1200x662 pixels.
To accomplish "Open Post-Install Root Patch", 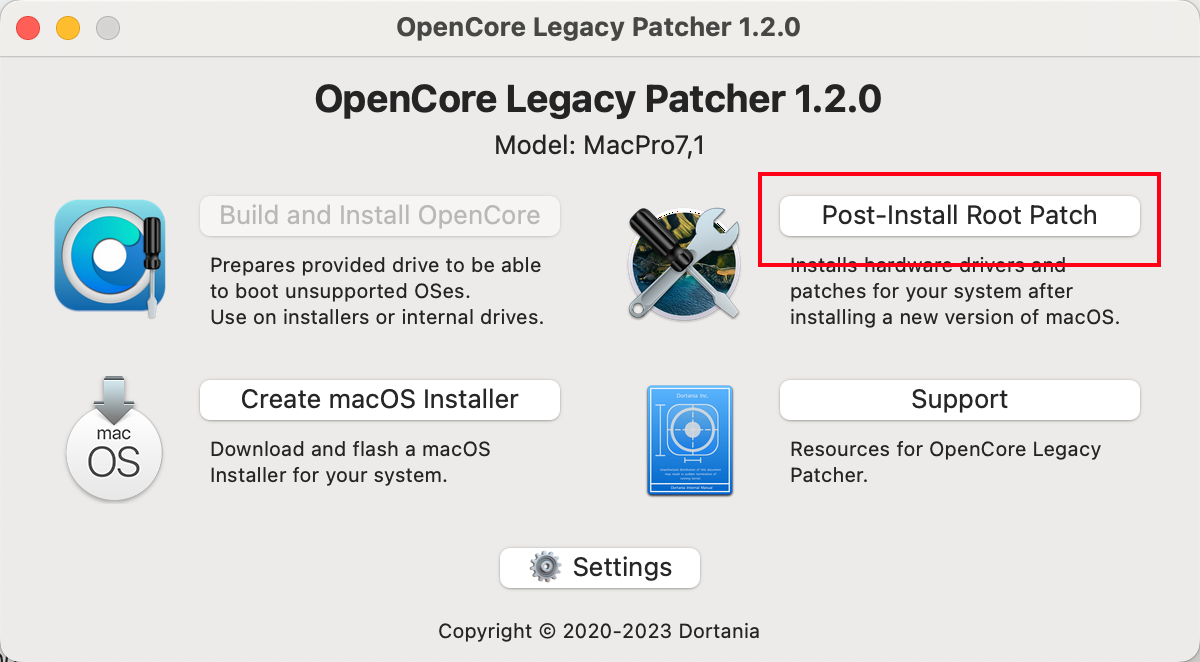I will 959,215.
